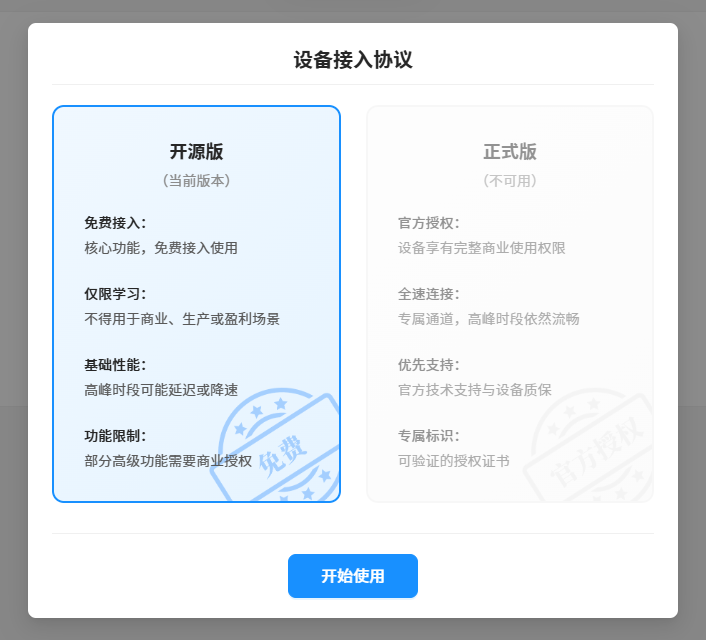Click text 高峰时段可能延迟或降速
706x640 pixels.
coord(161,390)
